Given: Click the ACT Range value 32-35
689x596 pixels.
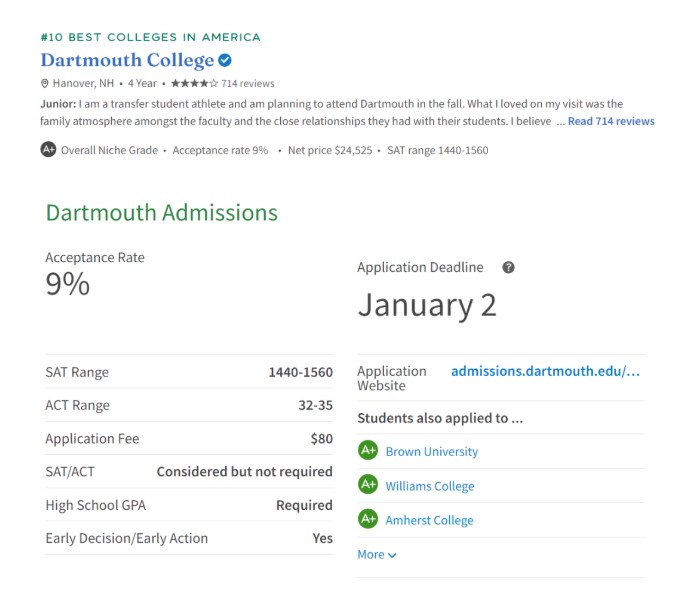Looking at the screenshot, I should coord(315,405).
